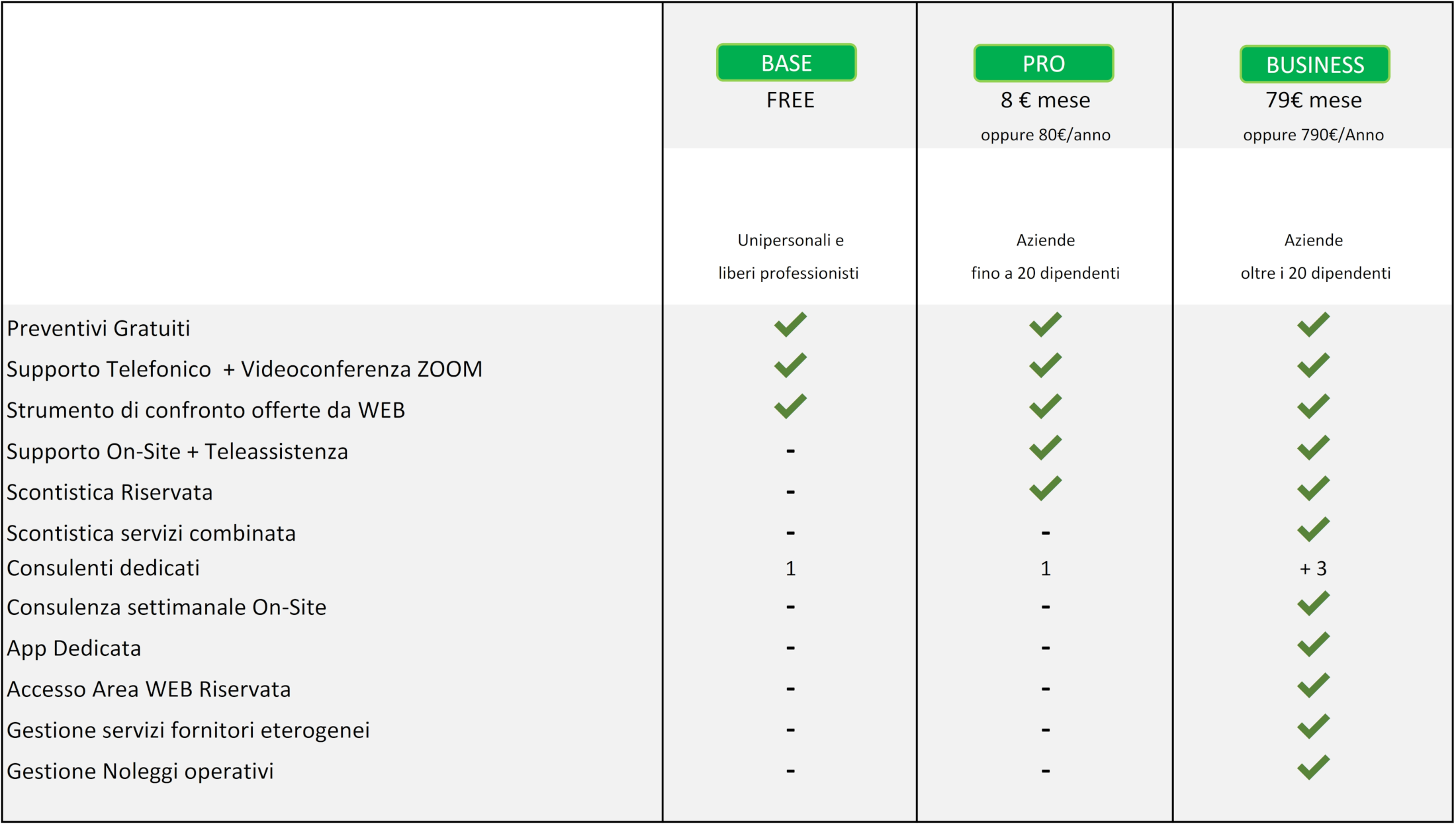
Task: Click the '+ 3' Consulenti dedicati value
Action: tap(1313, 569)
